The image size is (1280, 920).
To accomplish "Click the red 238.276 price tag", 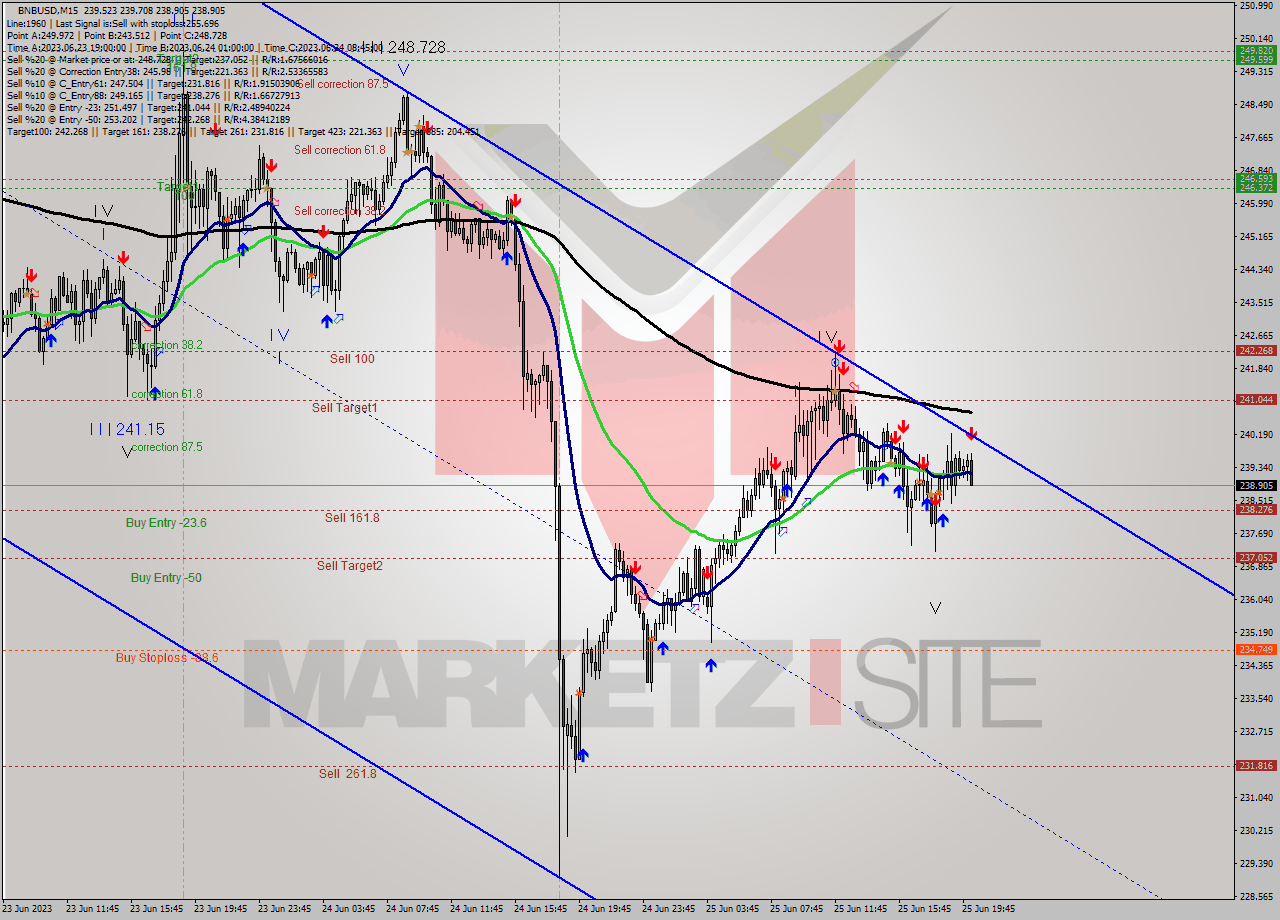I will [1256, 509].
